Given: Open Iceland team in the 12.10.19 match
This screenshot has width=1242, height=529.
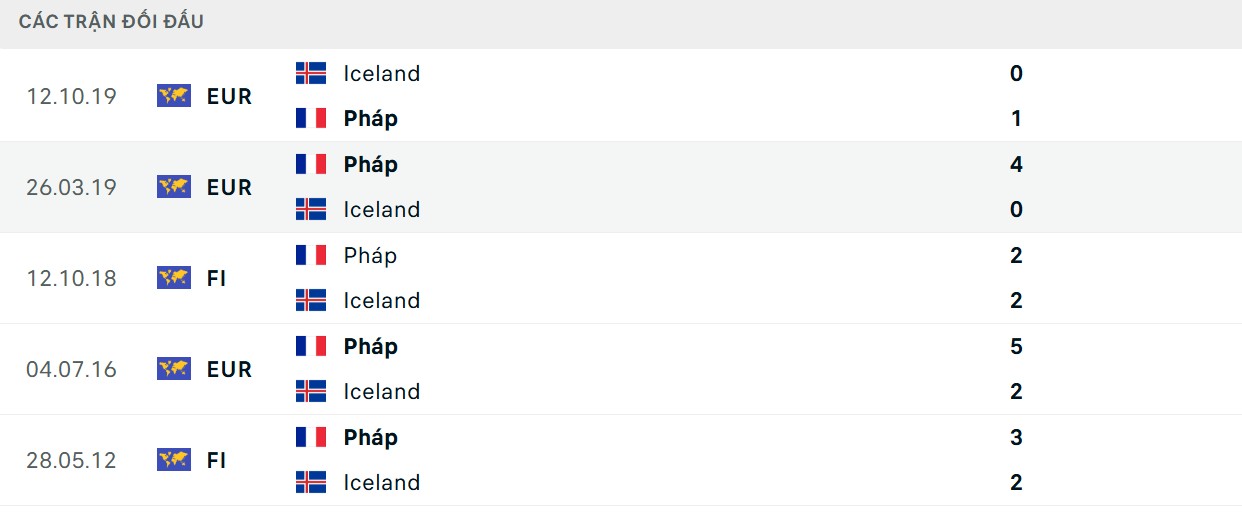Looking at the screenshot, I should coord(381,73).
